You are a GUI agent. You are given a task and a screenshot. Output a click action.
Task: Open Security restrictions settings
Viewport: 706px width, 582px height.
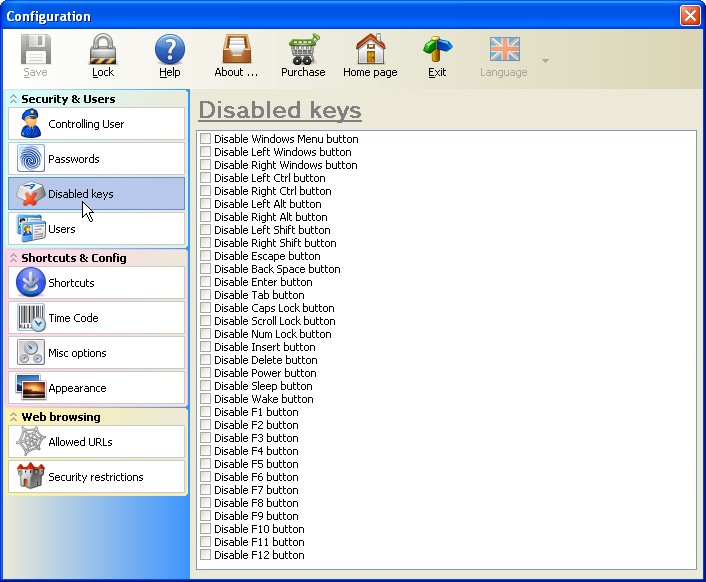coord(96,477)
